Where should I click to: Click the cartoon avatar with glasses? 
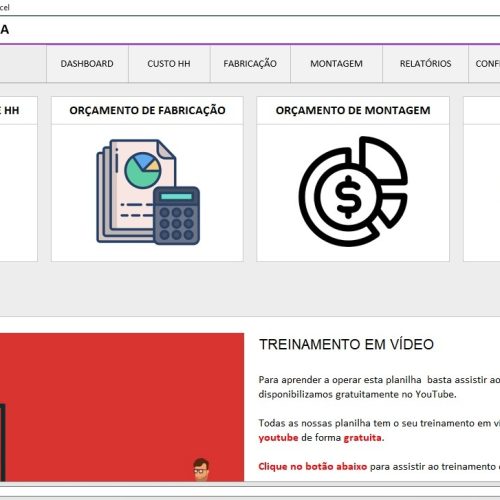click(201, 469)
